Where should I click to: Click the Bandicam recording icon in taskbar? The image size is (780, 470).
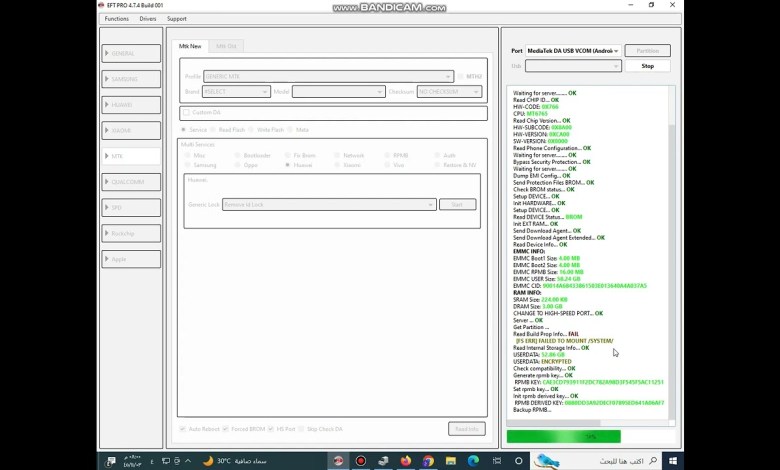coord(360,461)
